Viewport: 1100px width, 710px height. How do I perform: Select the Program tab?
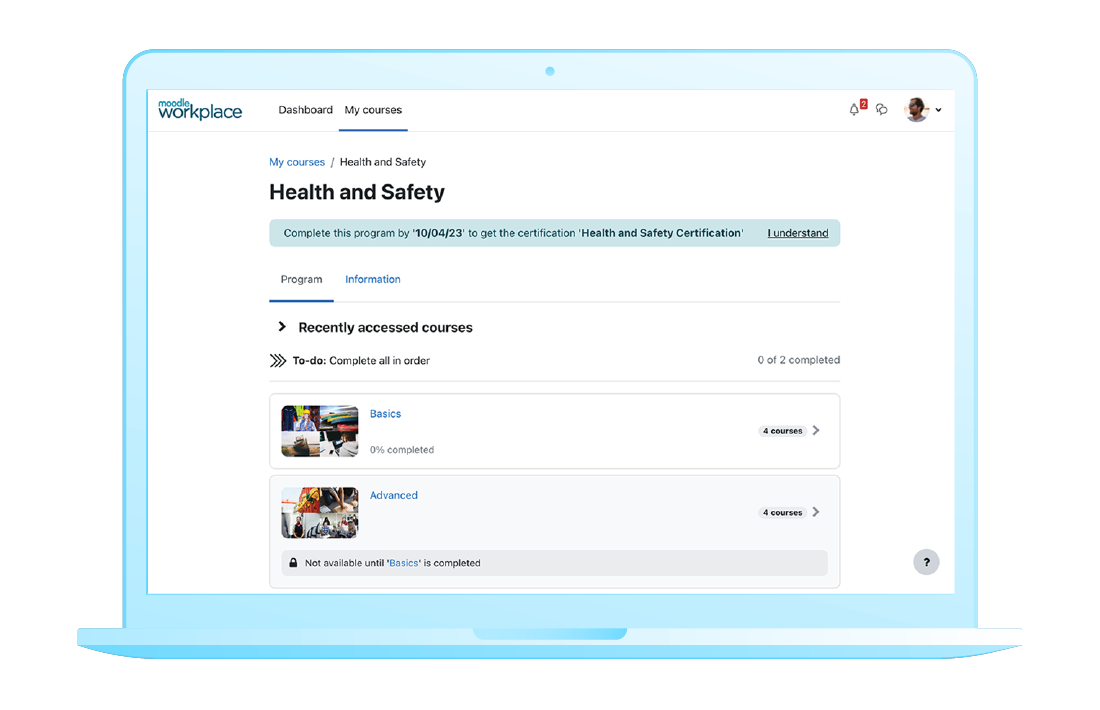click(x=301, y=280)
